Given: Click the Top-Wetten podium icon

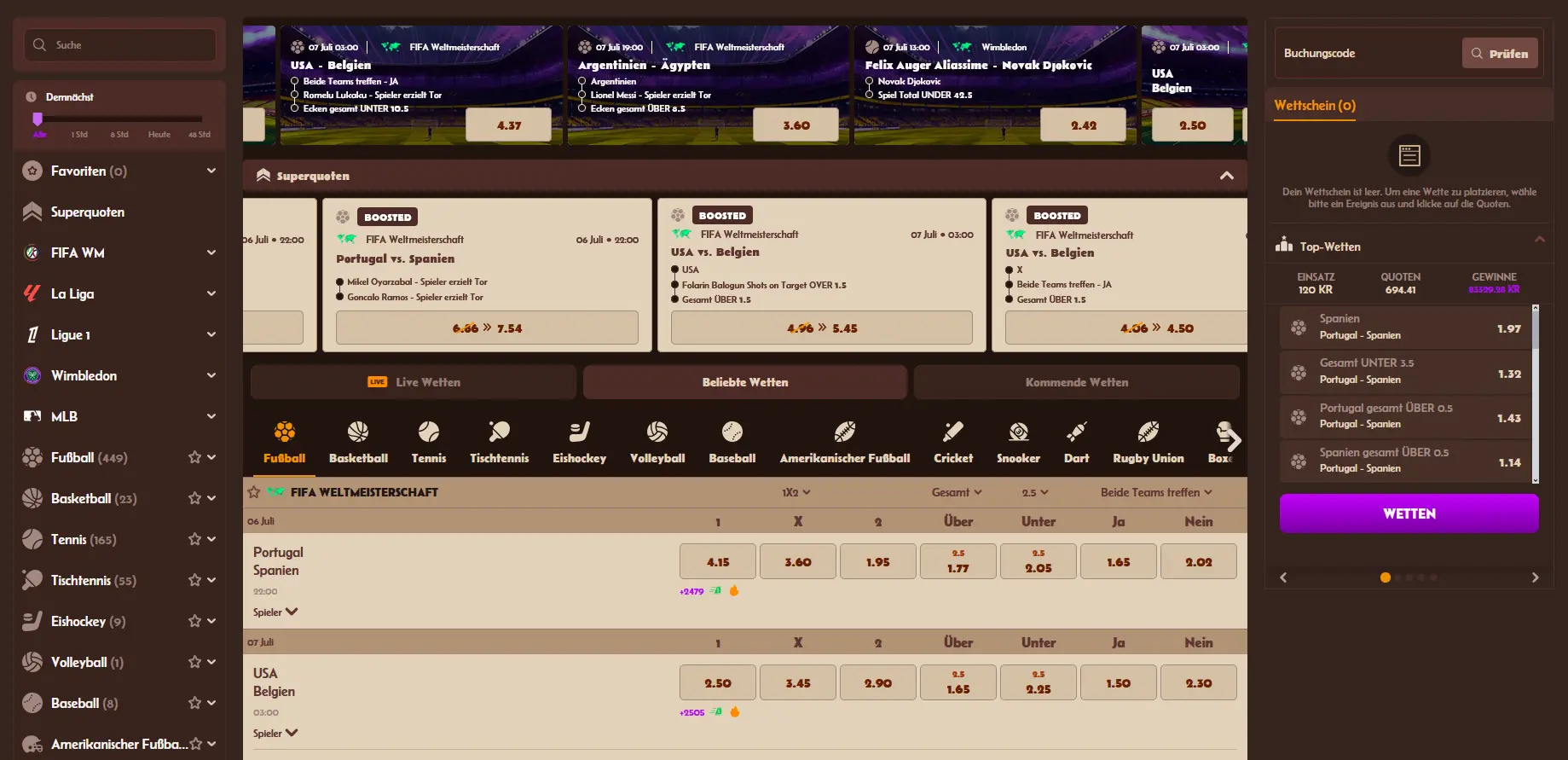Looking at the screenshot, I should tap(1284, 245).
